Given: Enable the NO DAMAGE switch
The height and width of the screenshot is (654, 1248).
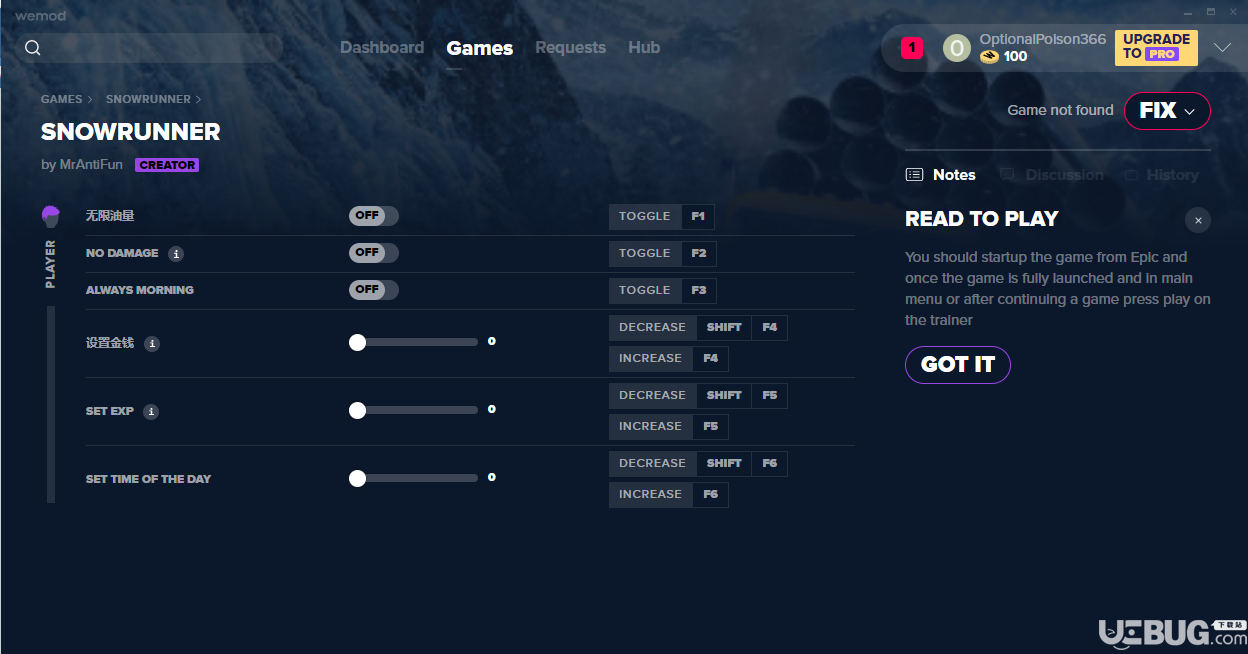Looking at the screenshot, I should point(374,253).
